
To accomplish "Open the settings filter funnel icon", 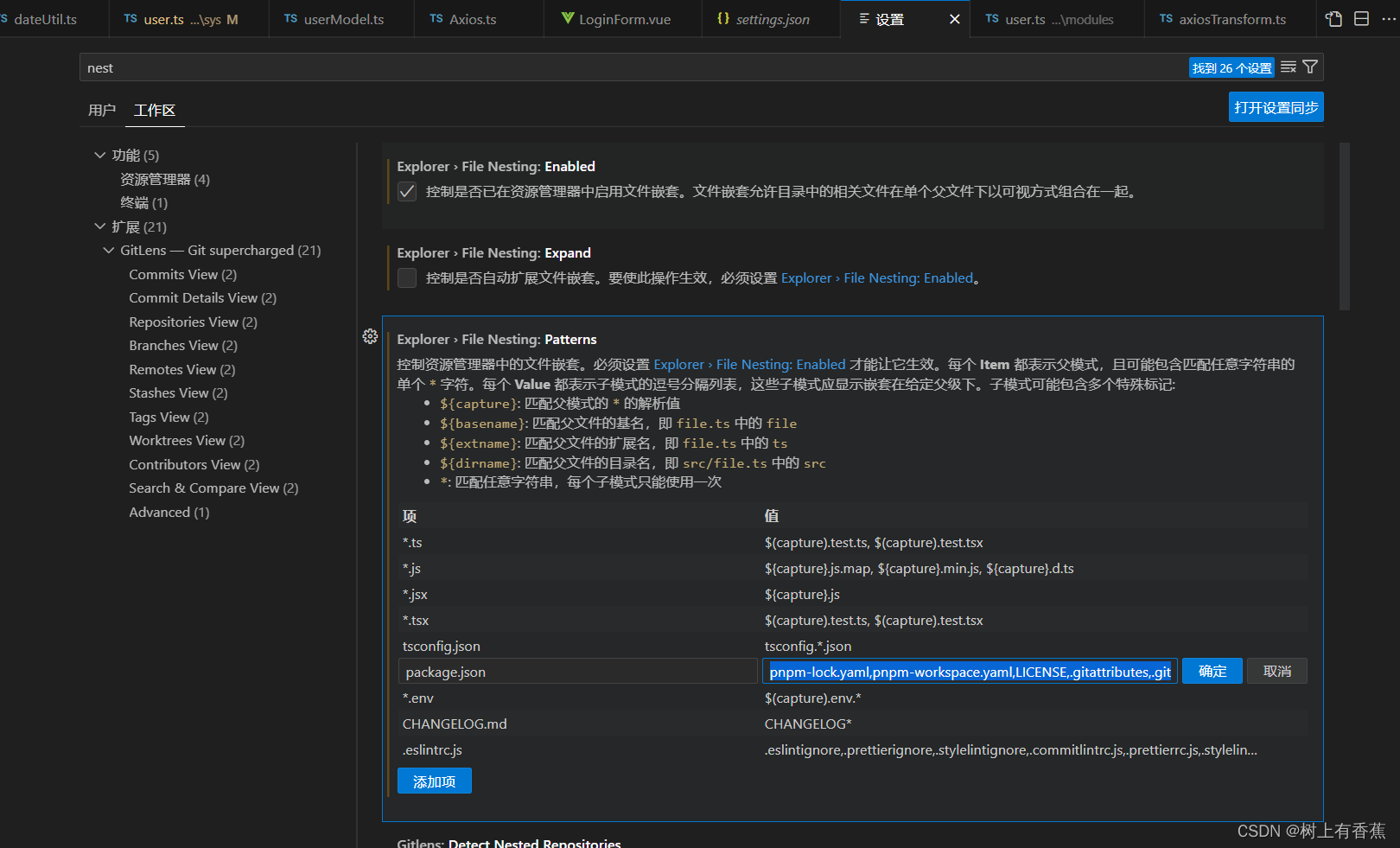I will tap(1311, 67).
